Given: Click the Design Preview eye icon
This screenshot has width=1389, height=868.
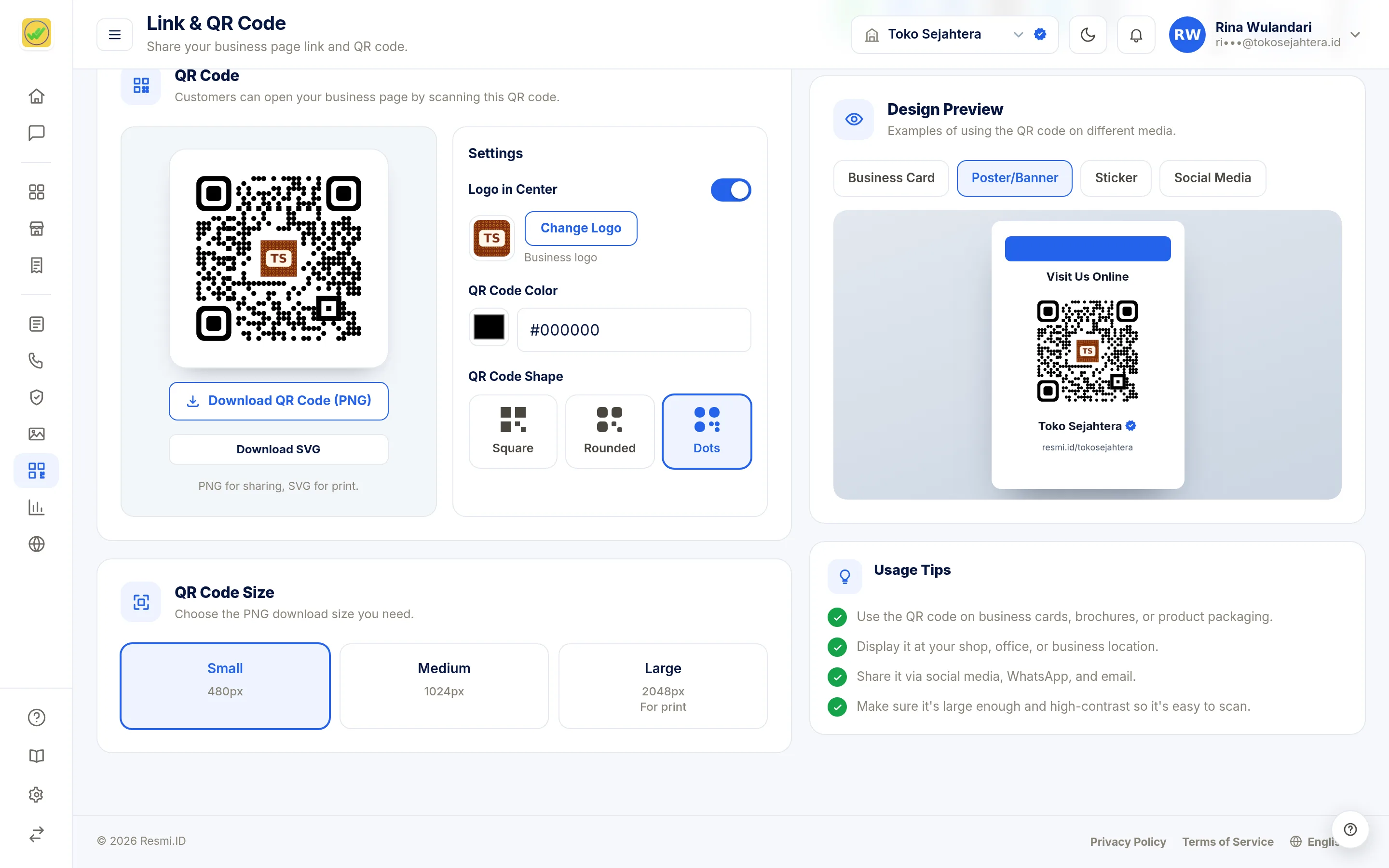Looking at the screenshot, I should point(854,120).
